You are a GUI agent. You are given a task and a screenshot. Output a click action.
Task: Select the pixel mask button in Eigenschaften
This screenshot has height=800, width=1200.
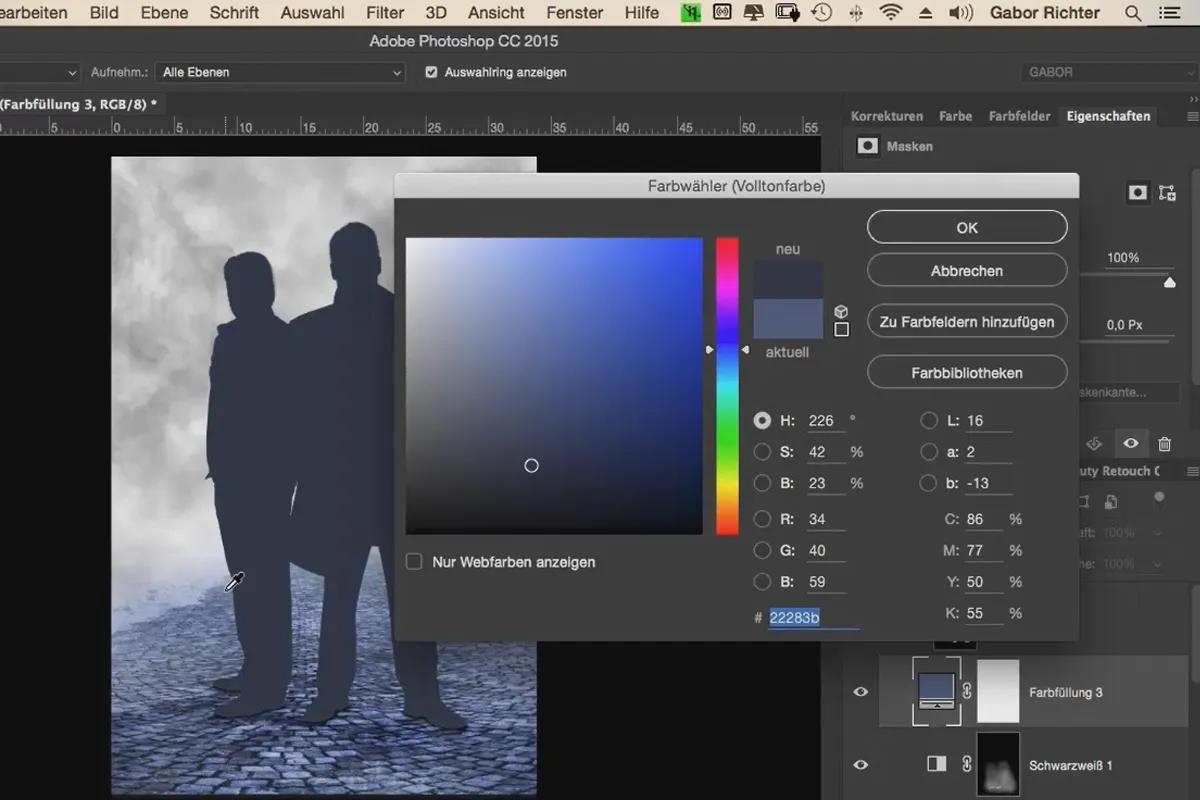pos(1138,193)
